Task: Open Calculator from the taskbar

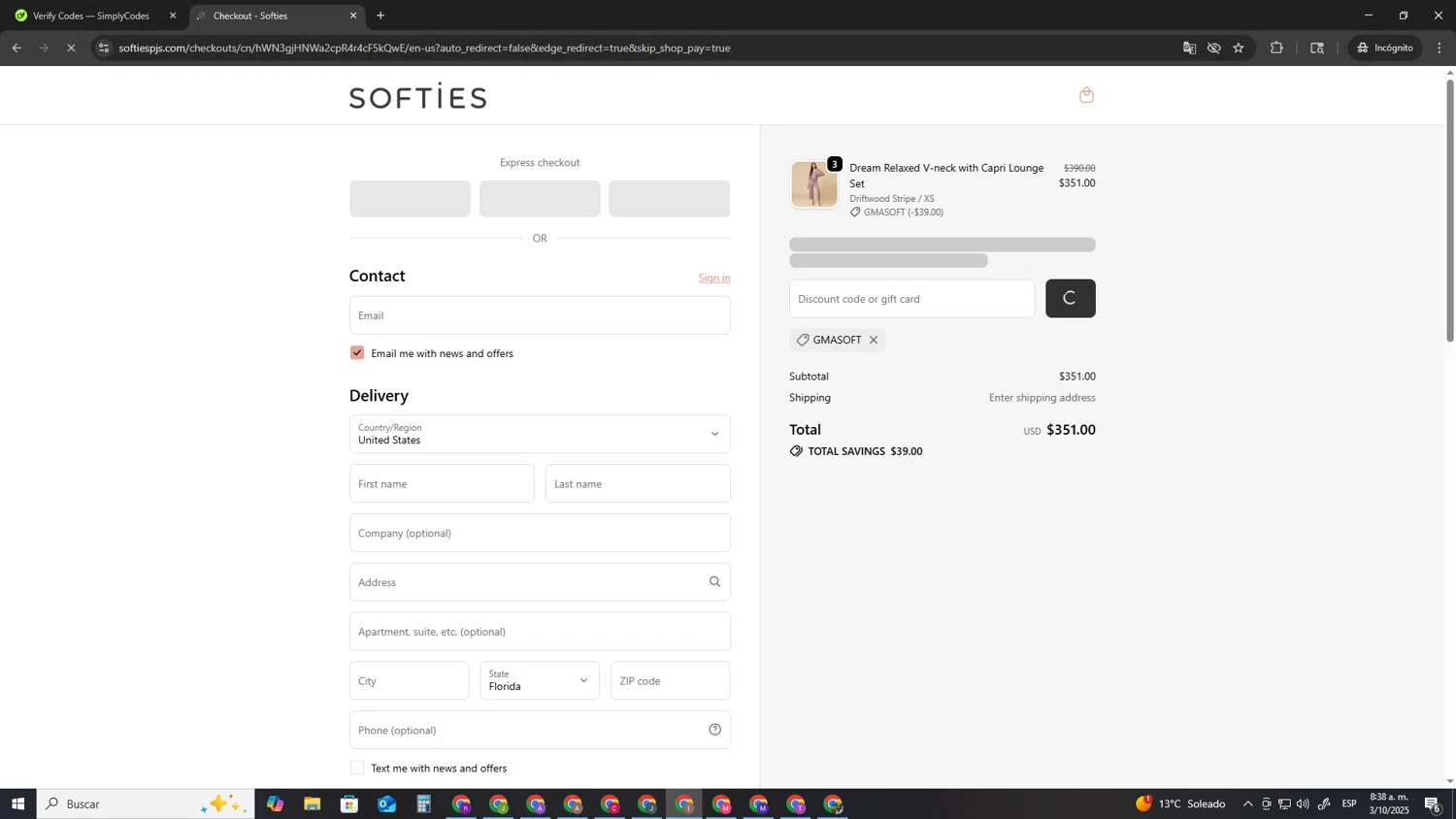Action: pos(424,804)
